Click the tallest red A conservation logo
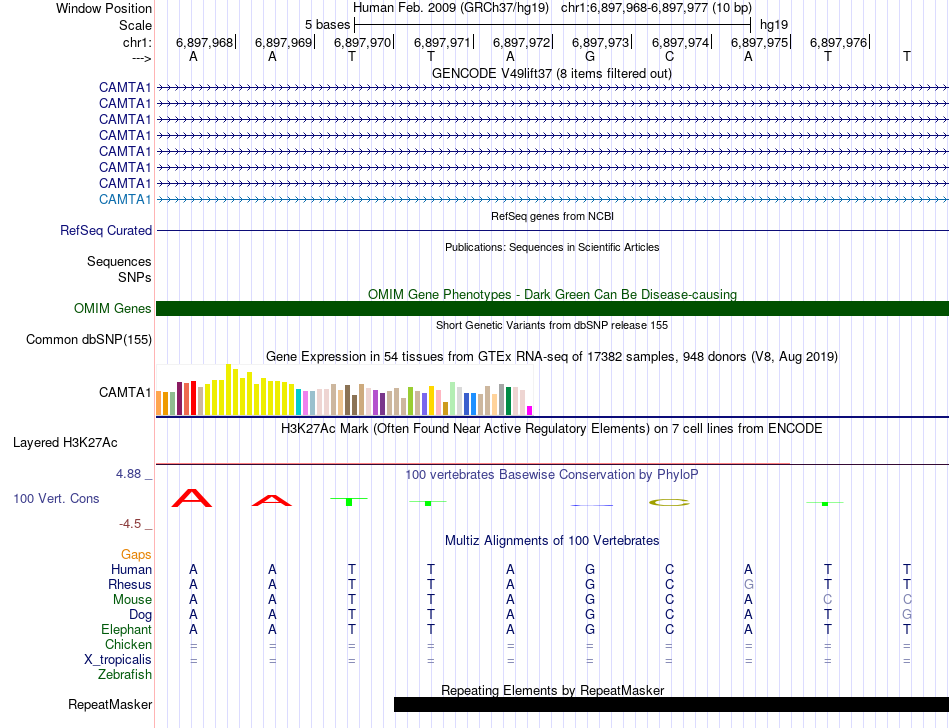This screenshot has width=950, height=728. 192,498
